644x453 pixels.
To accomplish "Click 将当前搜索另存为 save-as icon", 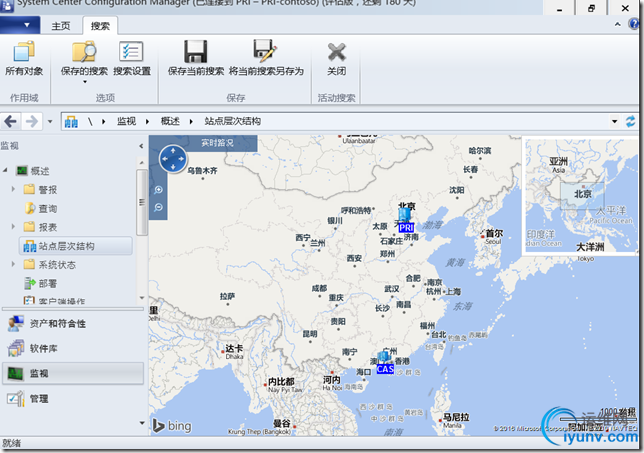I will (265, 51).
